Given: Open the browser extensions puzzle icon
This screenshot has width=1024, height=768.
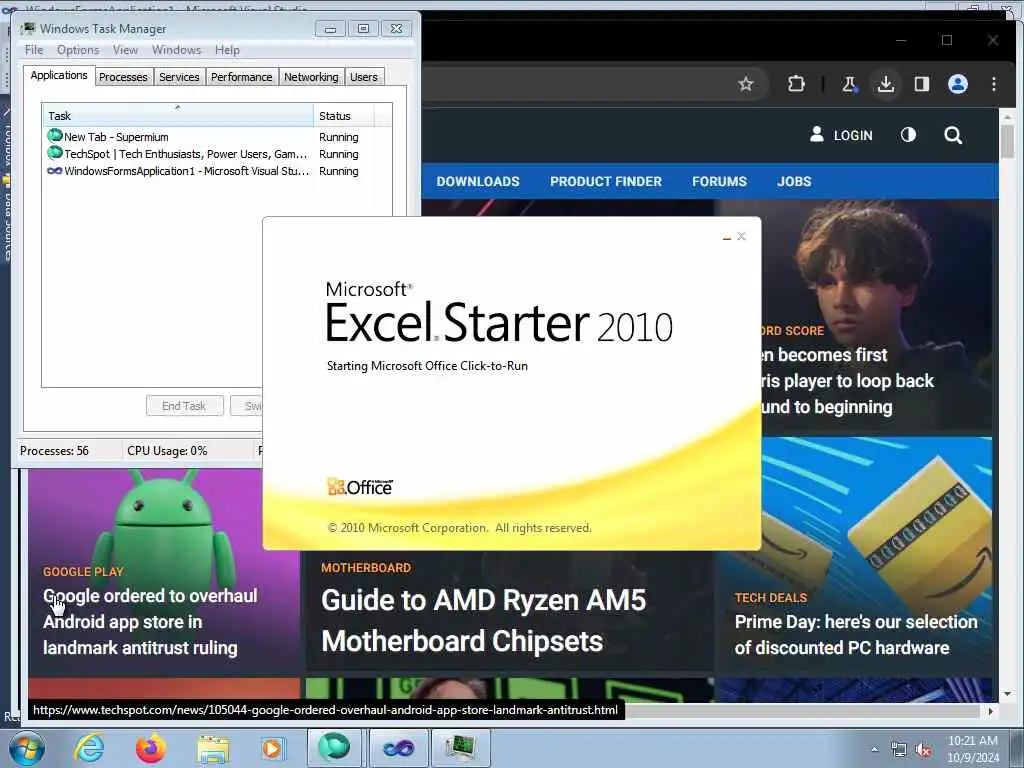Looking at the screenshot, I should 796,84.
